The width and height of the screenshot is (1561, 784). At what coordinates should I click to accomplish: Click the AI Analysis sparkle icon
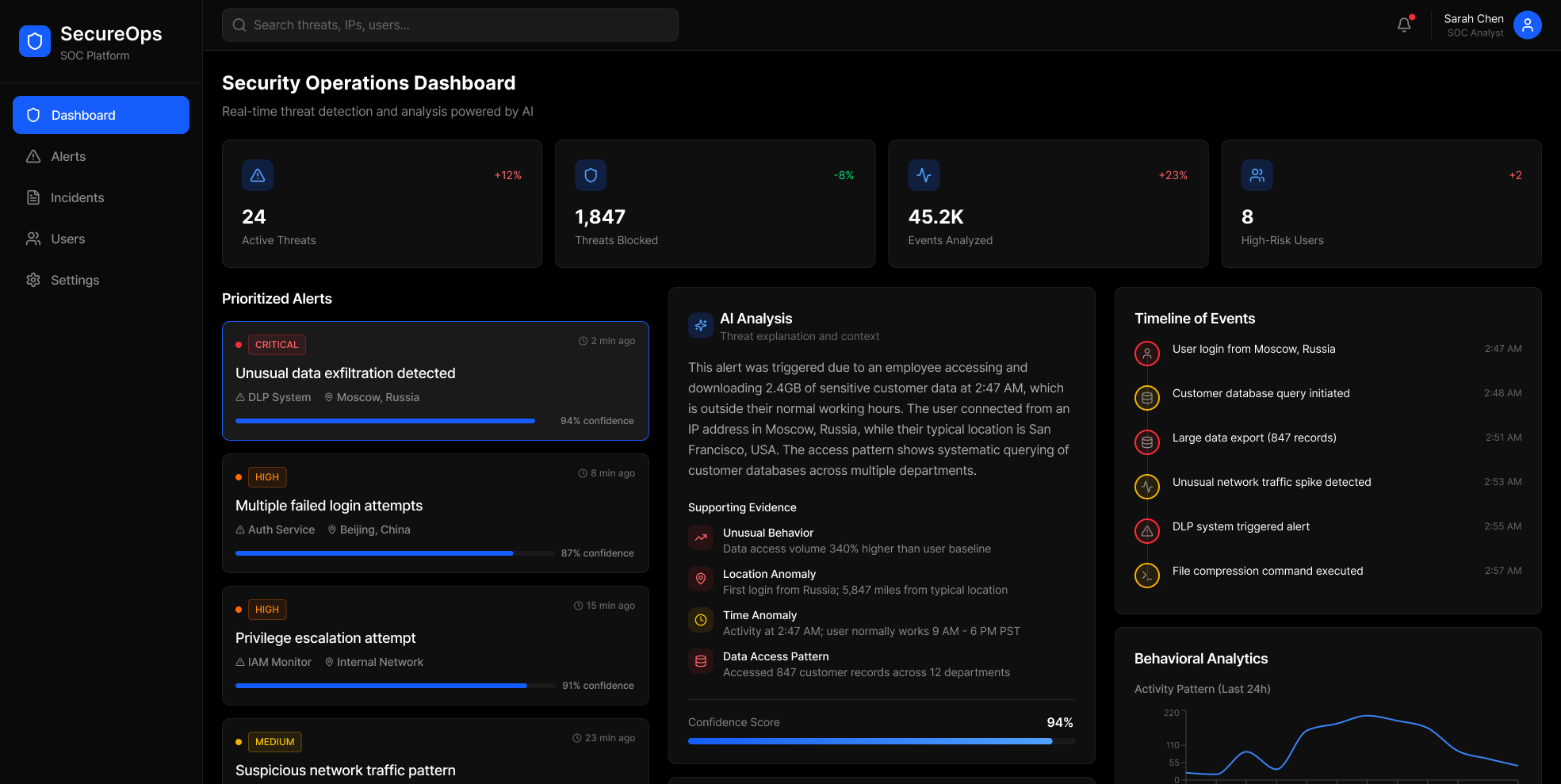point(701,325)
